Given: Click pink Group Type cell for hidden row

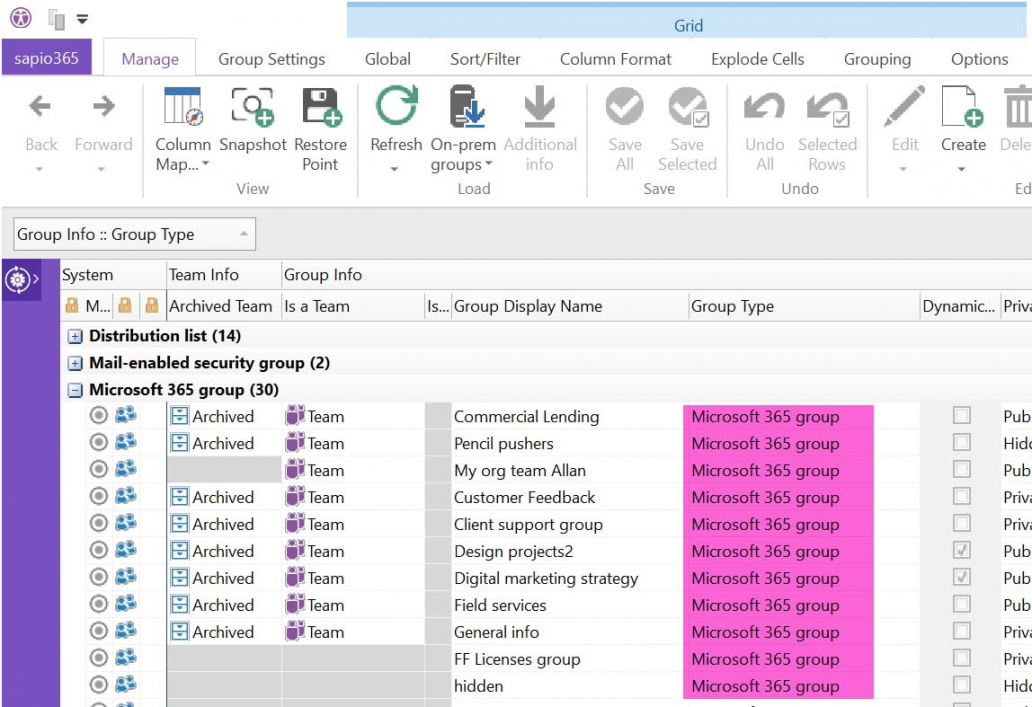Looking at the screenshot, I should coord(778,686).
